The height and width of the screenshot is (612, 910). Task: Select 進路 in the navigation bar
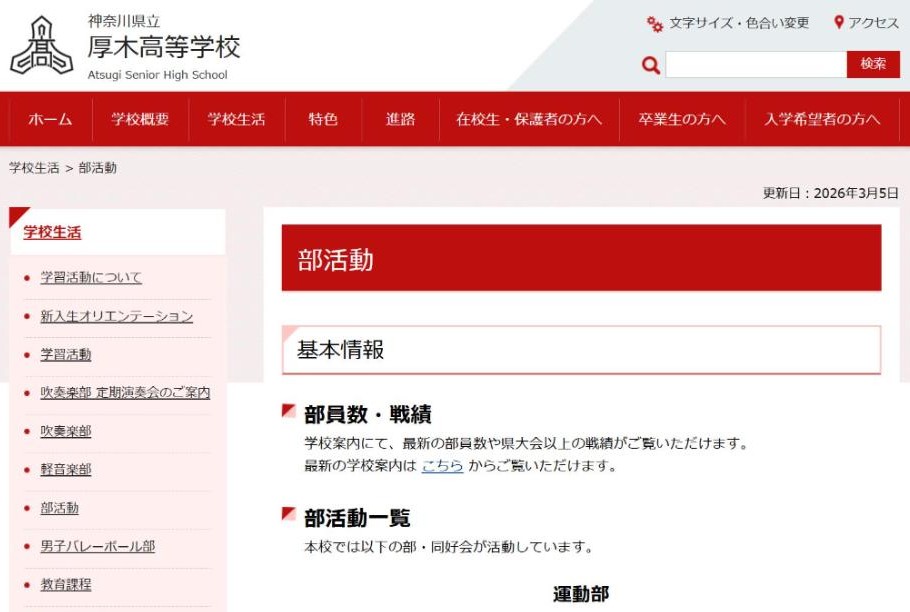(400, 119)
